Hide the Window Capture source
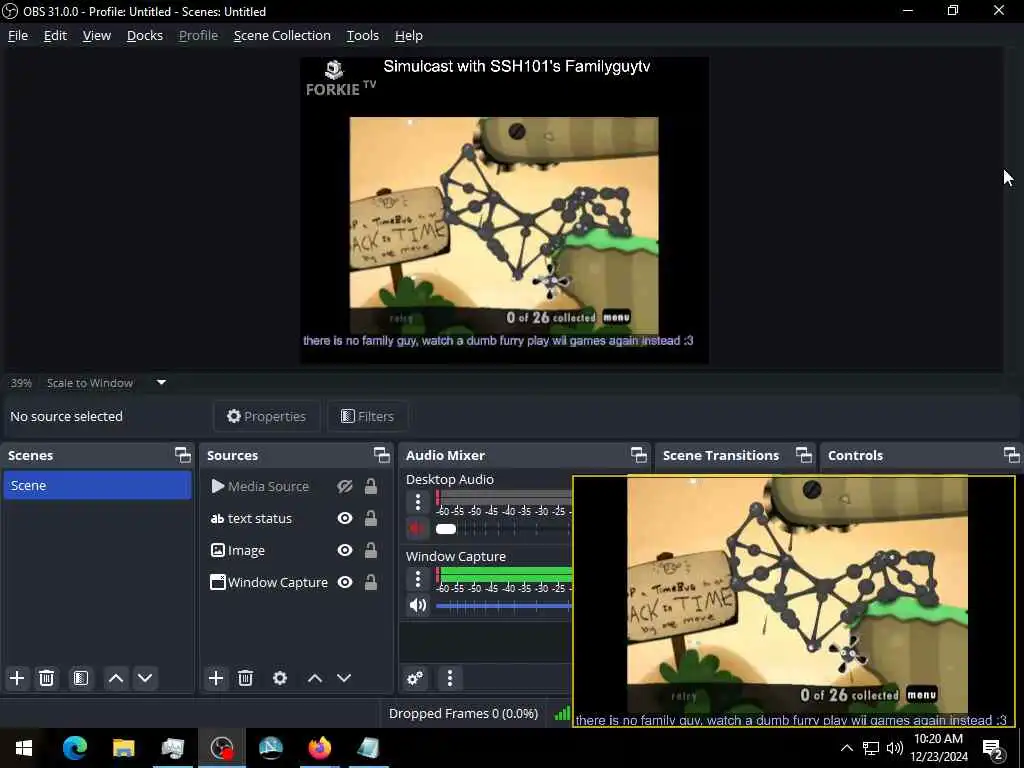1024x768 pixels. (345, 583)
